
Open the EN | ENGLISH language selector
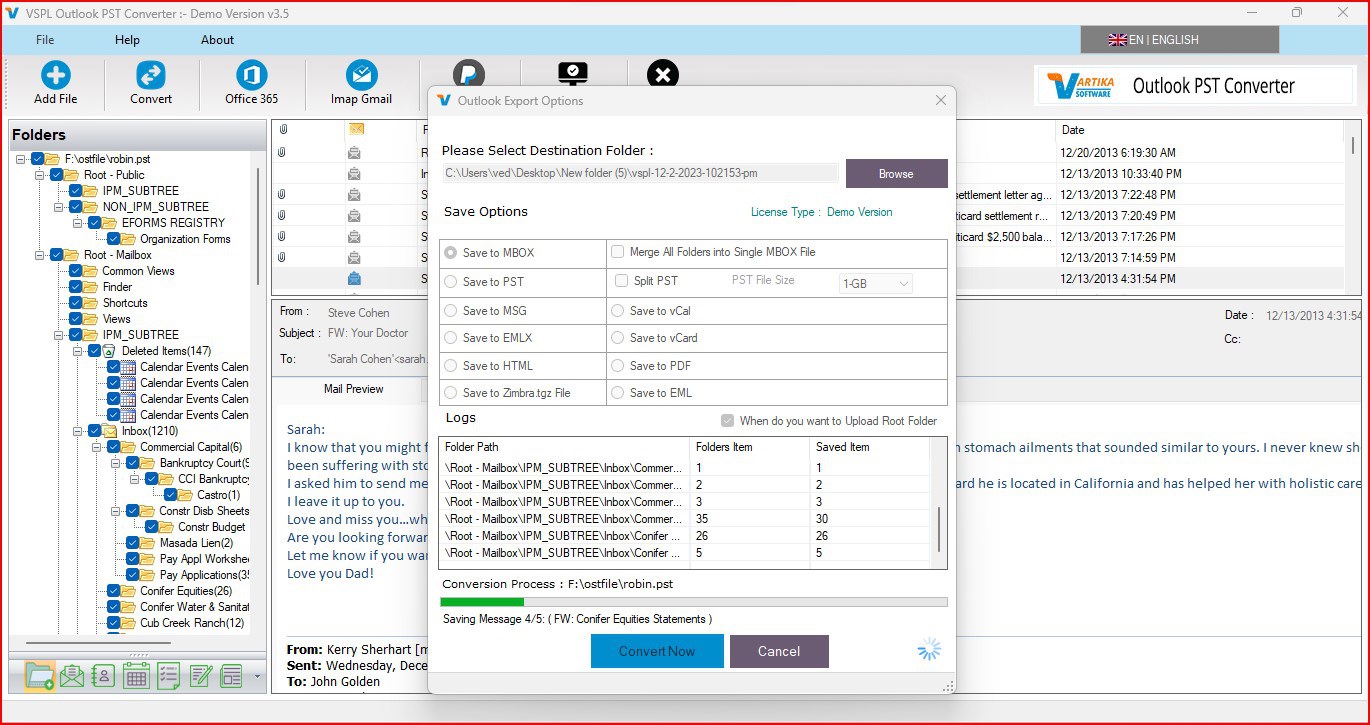(1179, 40)
